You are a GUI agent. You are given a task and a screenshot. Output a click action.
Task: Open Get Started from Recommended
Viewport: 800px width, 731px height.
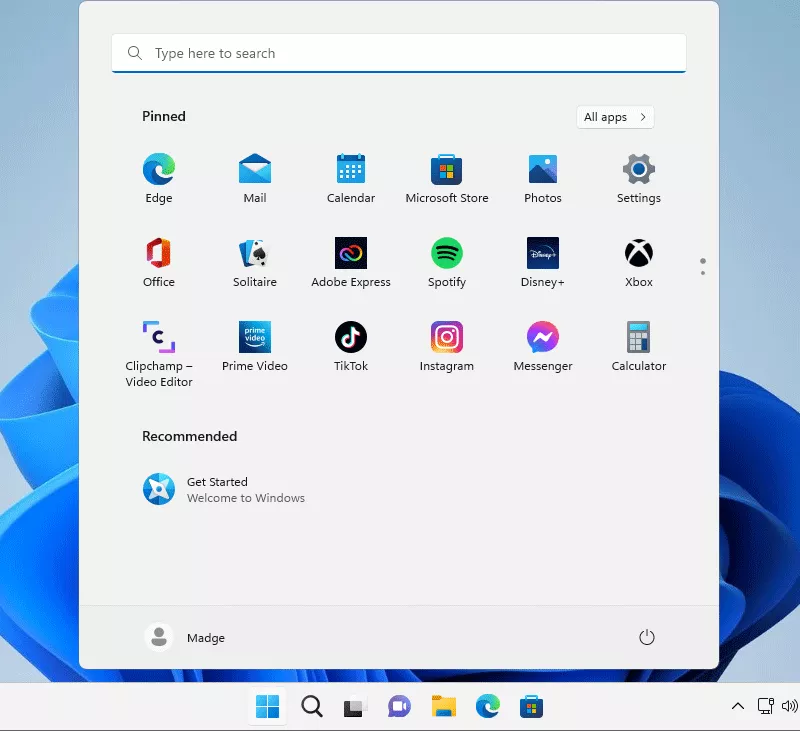tap(229, 489)
